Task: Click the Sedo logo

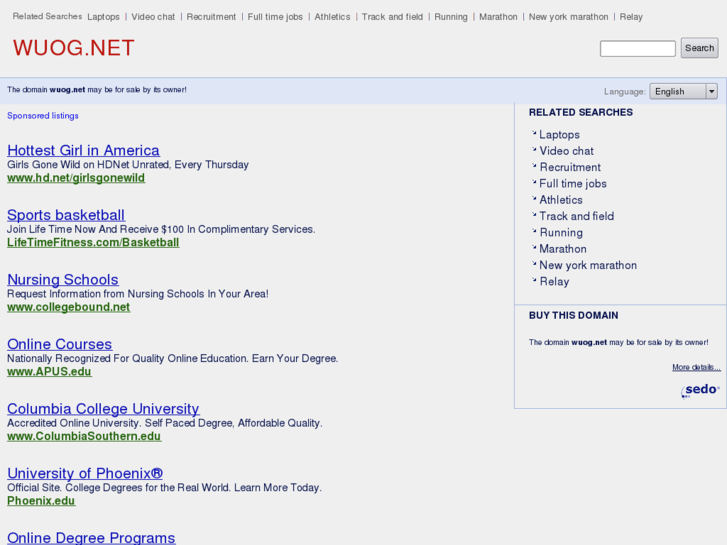Action: (x=700, y=390)
